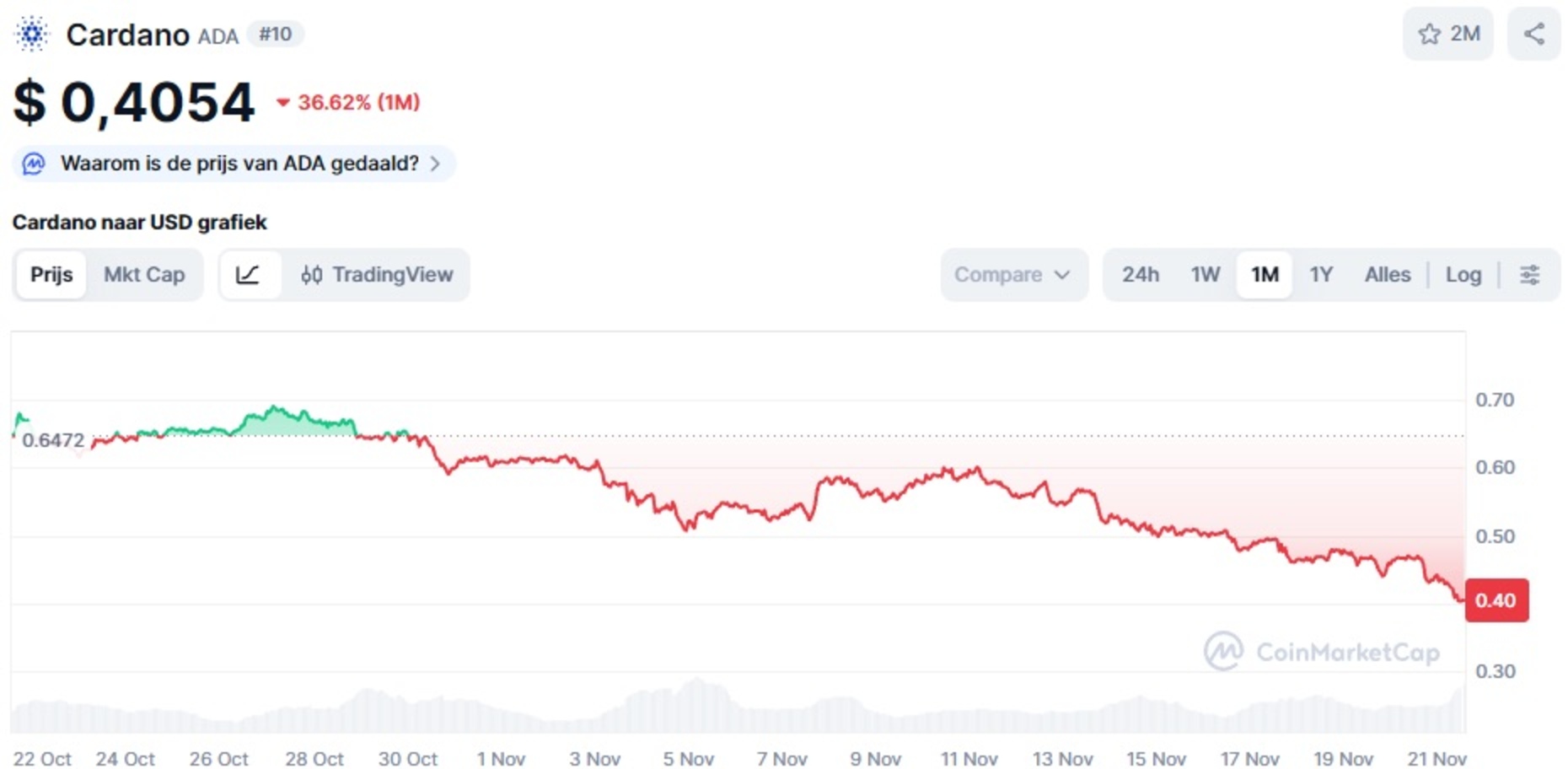
Task: Select the line chart icon
Action: (x=250, y=275)
